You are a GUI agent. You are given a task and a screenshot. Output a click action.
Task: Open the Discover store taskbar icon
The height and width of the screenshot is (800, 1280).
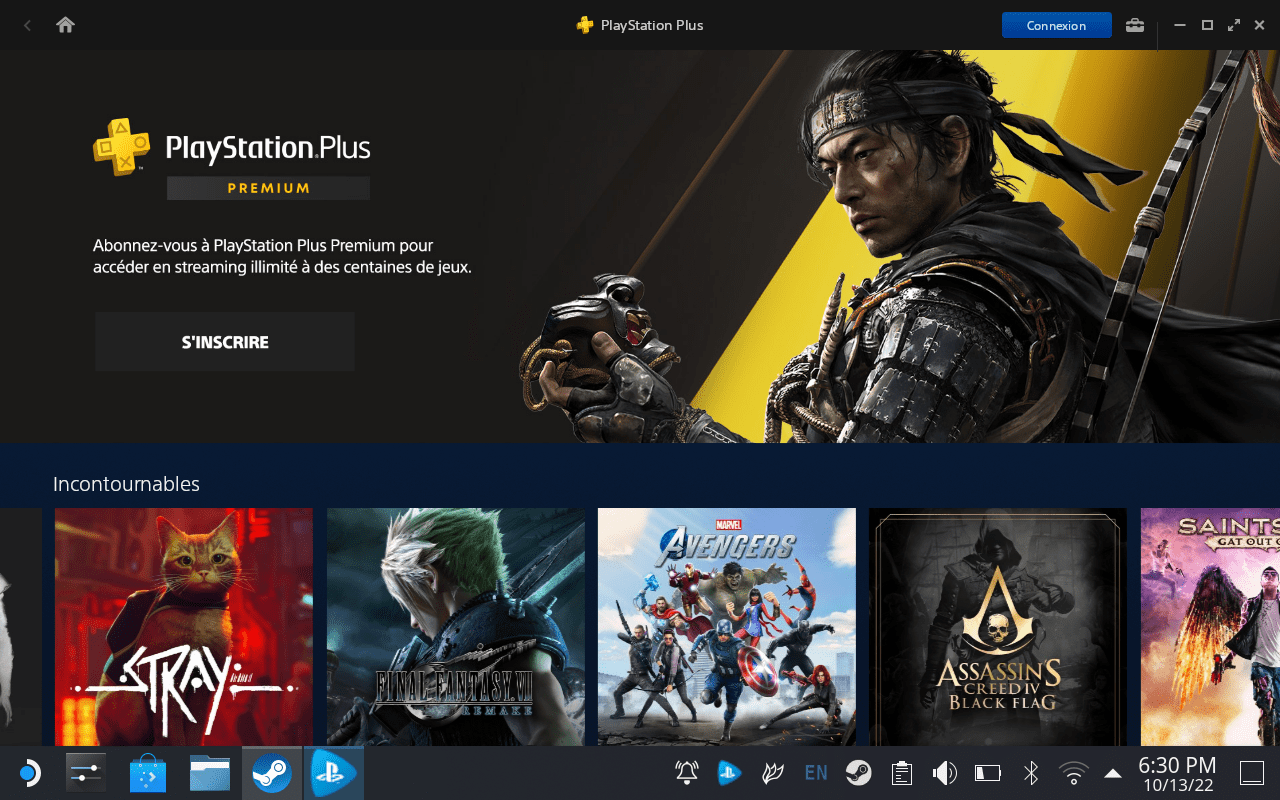[149, 773]
